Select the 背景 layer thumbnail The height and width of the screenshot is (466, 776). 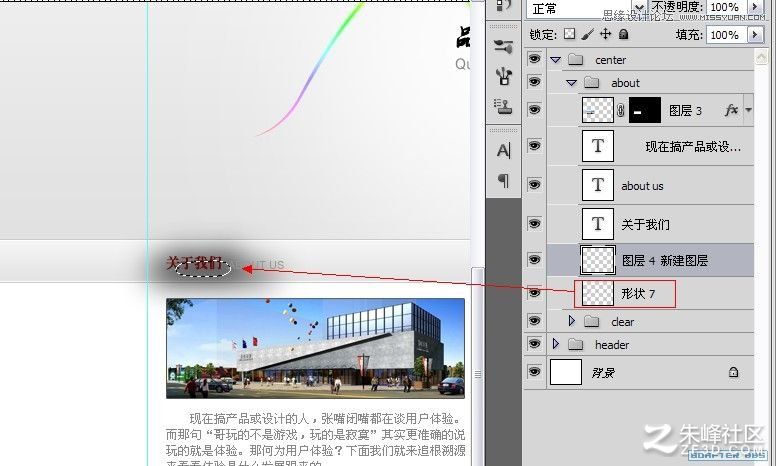tap(566, 372)
